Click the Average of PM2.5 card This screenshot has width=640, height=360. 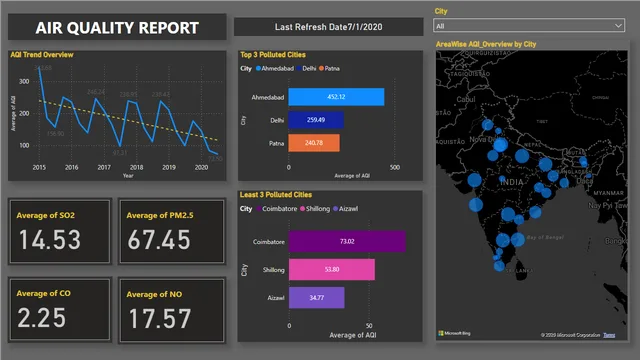[x=172, y=231]
